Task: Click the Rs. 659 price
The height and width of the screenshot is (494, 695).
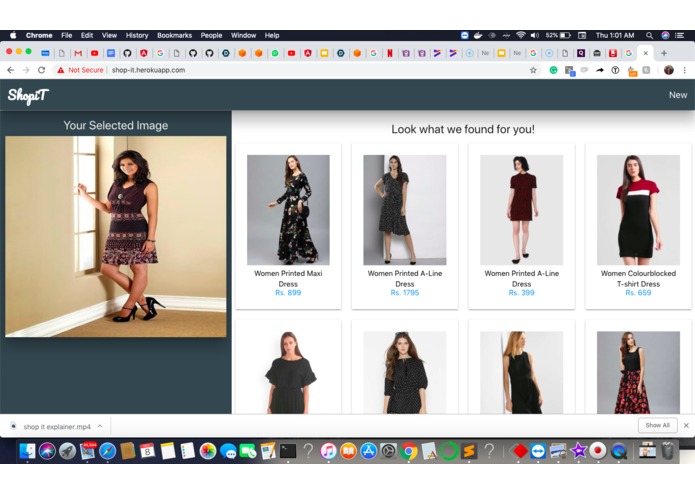Action: pyautogui.click(x=638, y=293)
